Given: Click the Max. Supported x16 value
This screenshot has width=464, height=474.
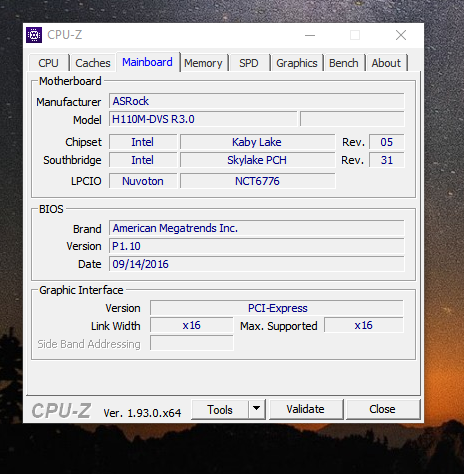Looking at the screenshot, I should coord(364,325).
